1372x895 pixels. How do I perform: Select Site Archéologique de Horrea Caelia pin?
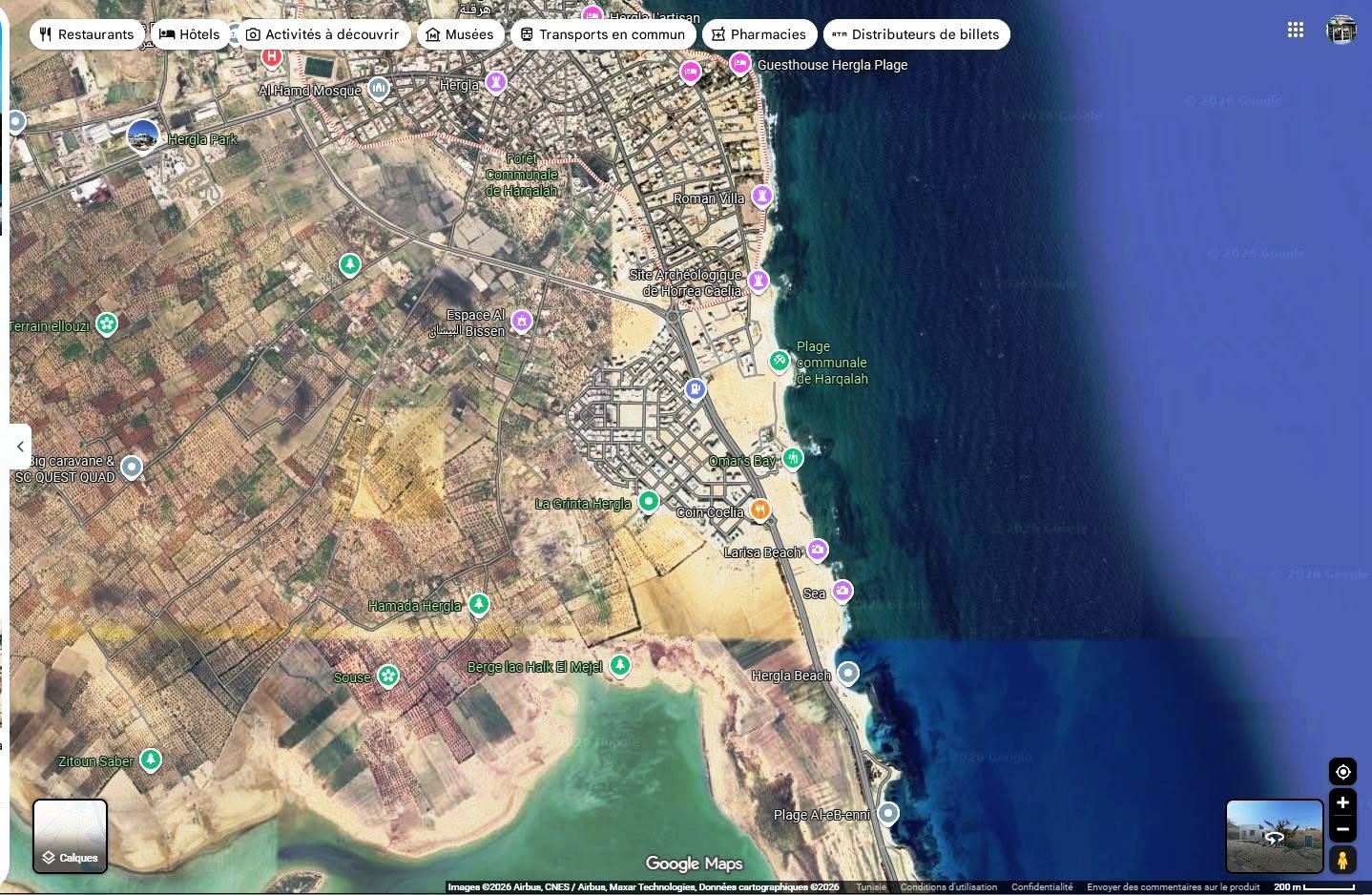coord(759,281)
